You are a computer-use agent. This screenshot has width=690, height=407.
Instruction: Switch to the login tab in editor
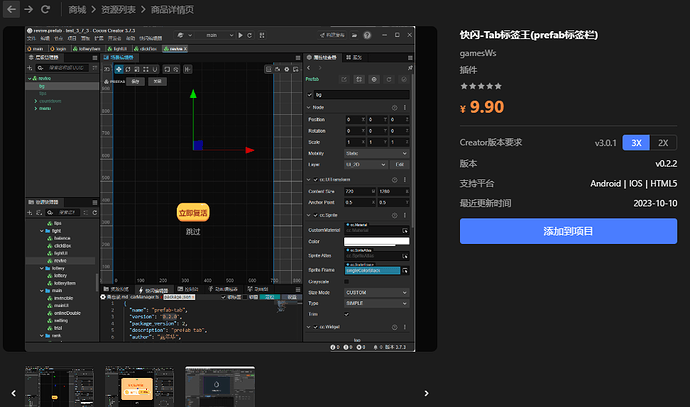pyautogui.click(x=58, y=49)
